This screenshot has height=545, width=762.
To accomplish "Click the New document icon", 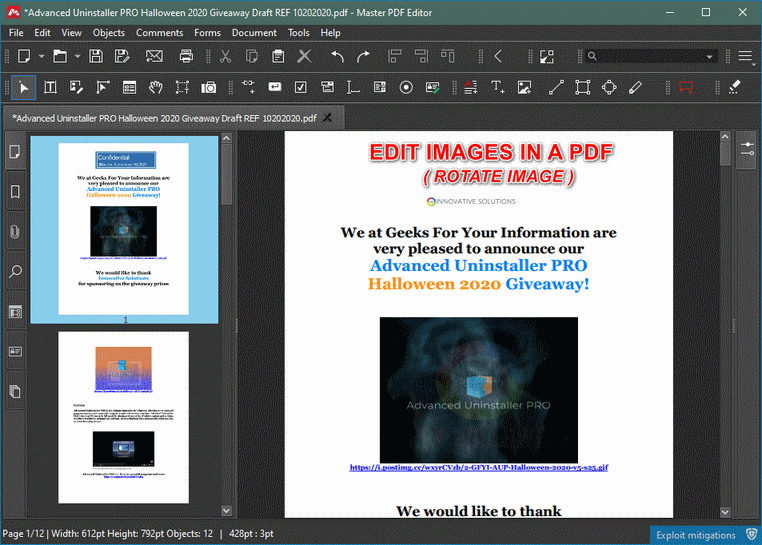I will (x=24, y=56).
